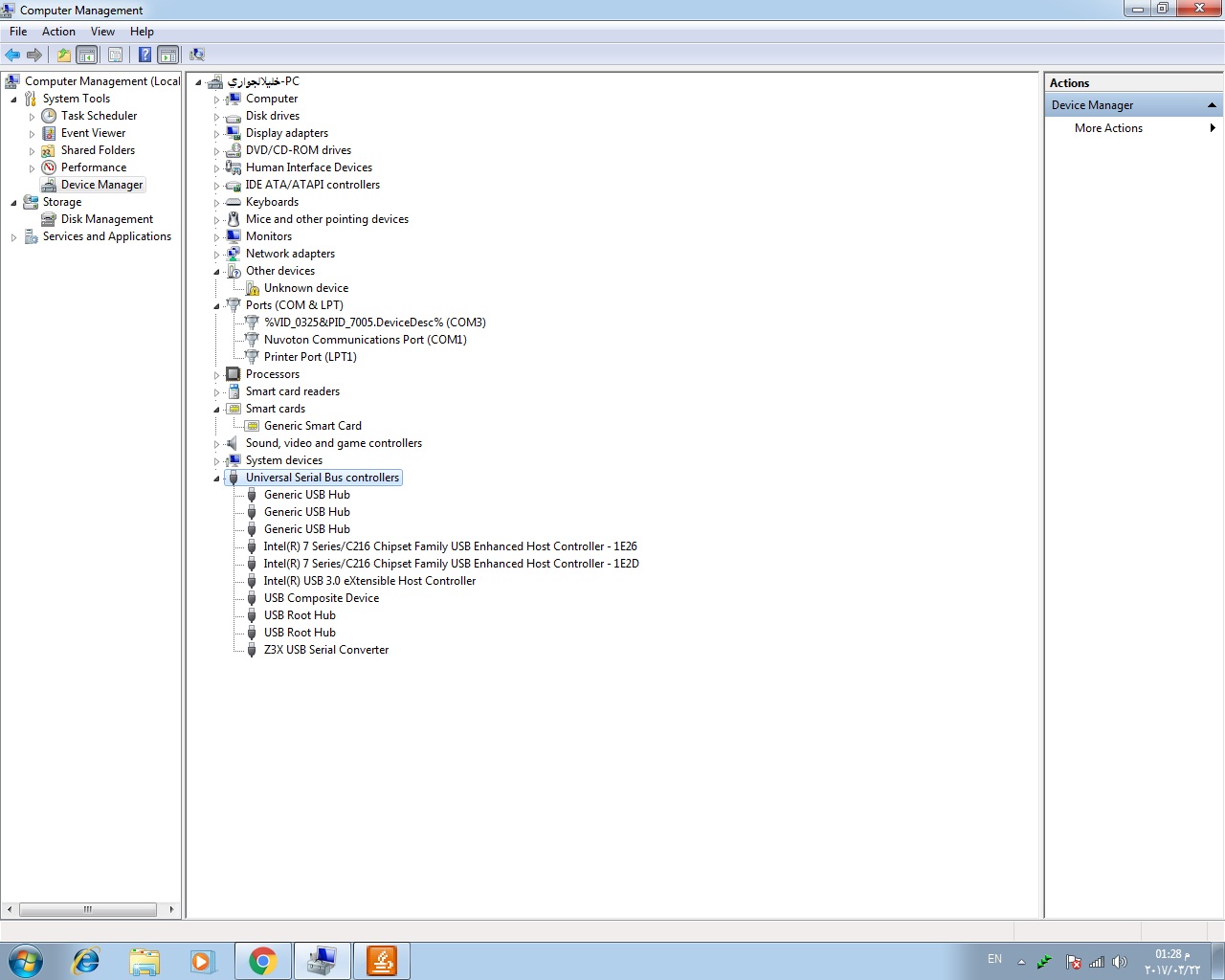Select Event Viewer in the left tree
The height and width of the screenshot is (980, 1225).
coord(93,133)
